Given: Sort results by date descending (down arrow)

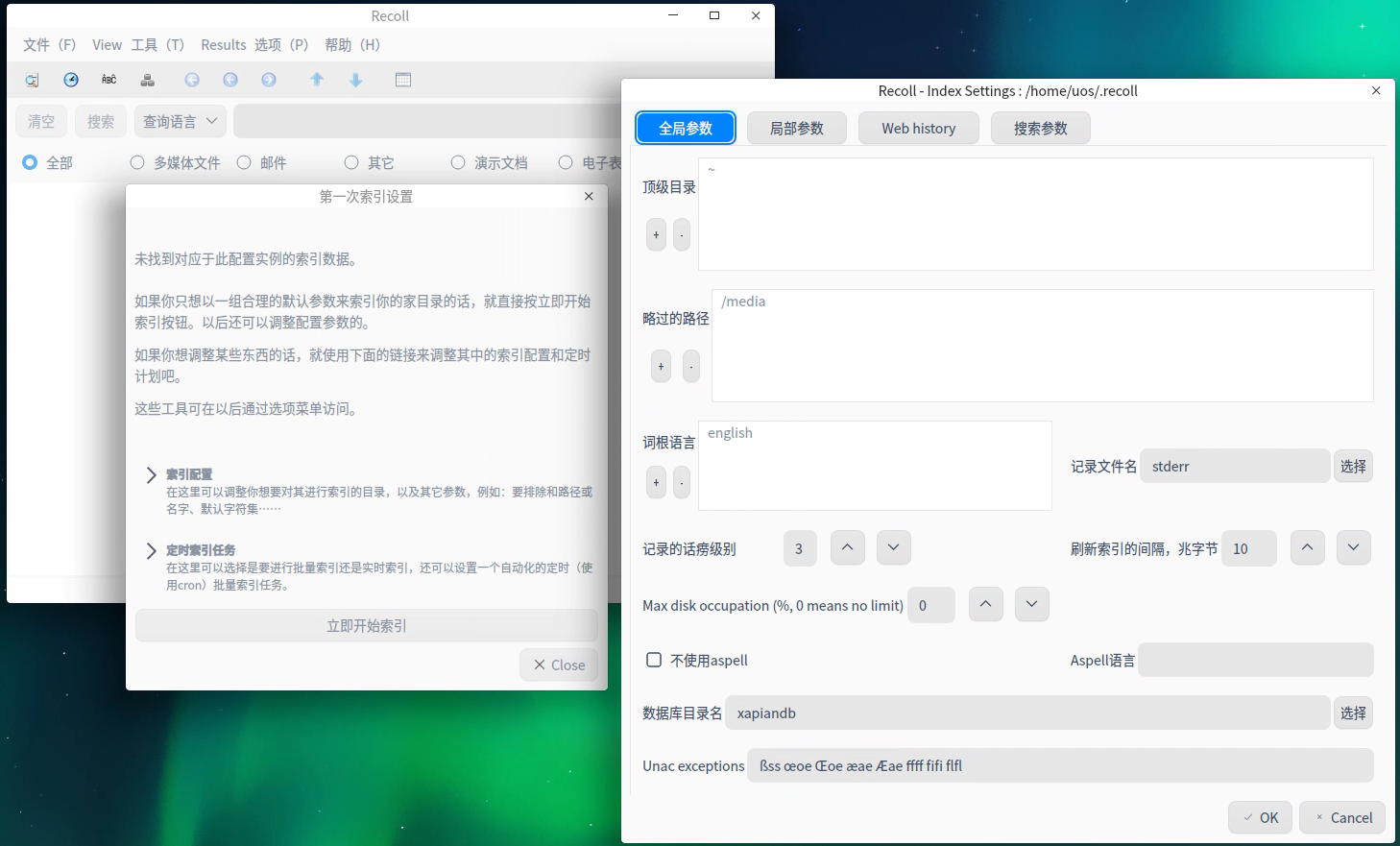Looking at the screenshot, I should 355,80.
